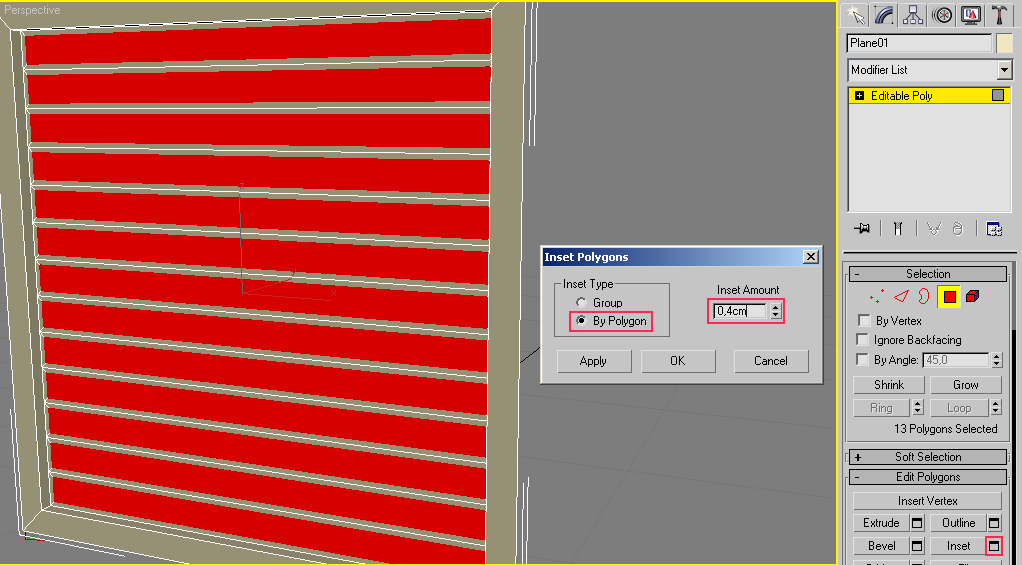Switch to Element sub-object level
1022x565 pixels.
pos(972,297)
